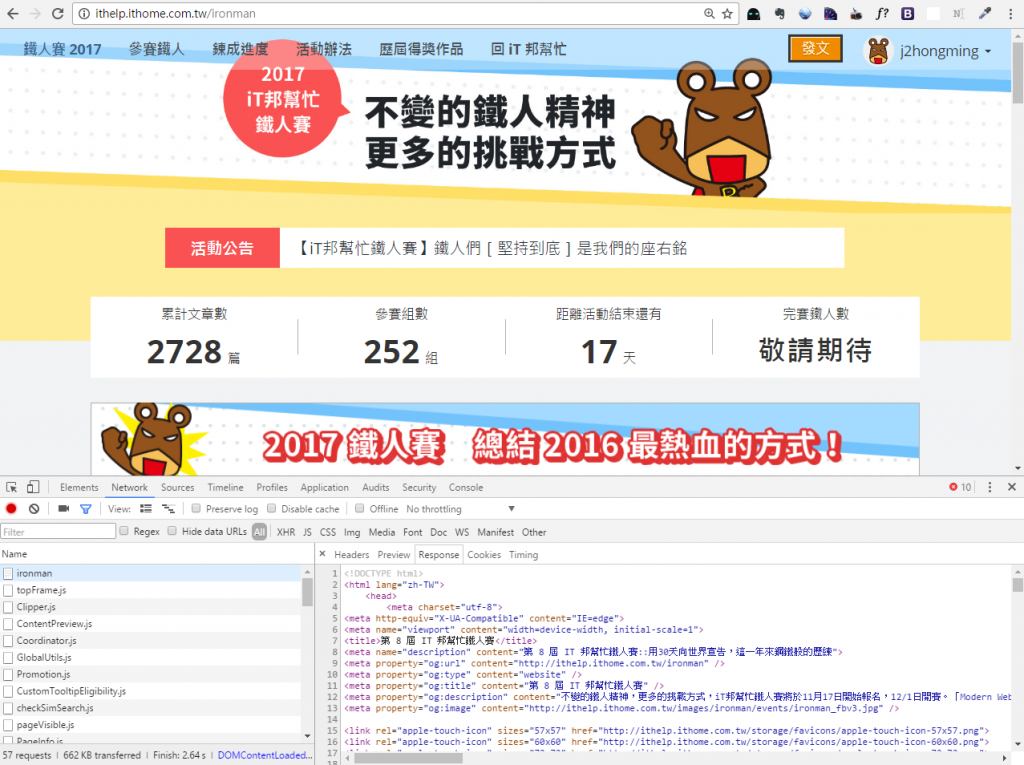Click the DOMContentLoaded status link

265,755
